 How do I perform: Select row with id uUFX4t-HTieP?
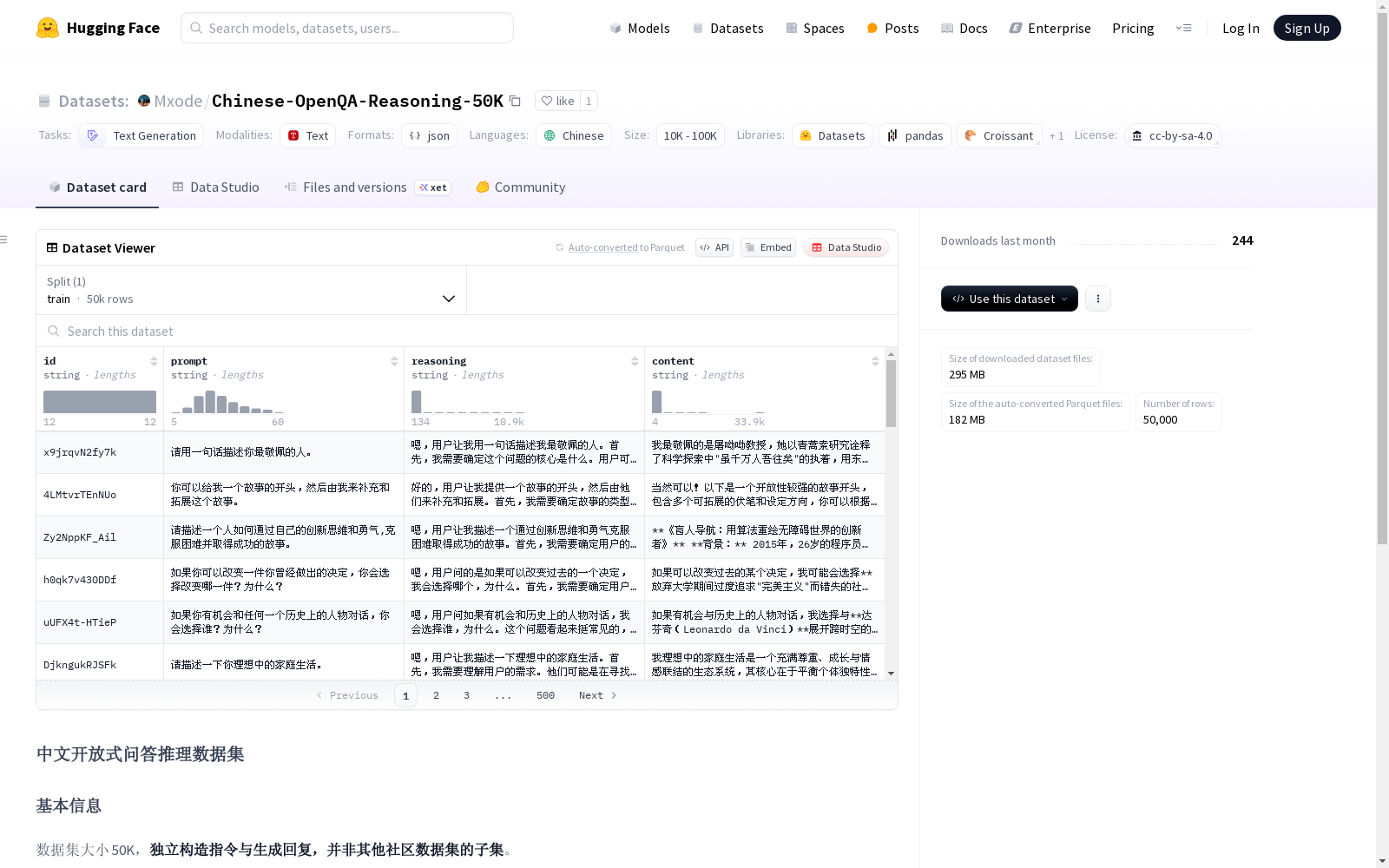(460, 622)
